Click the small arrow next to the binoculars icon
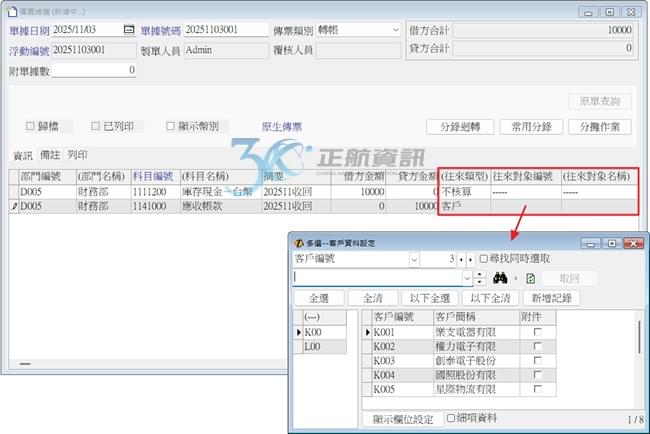Viewport: 650px width, 434px height. click(x=516, y=279)
